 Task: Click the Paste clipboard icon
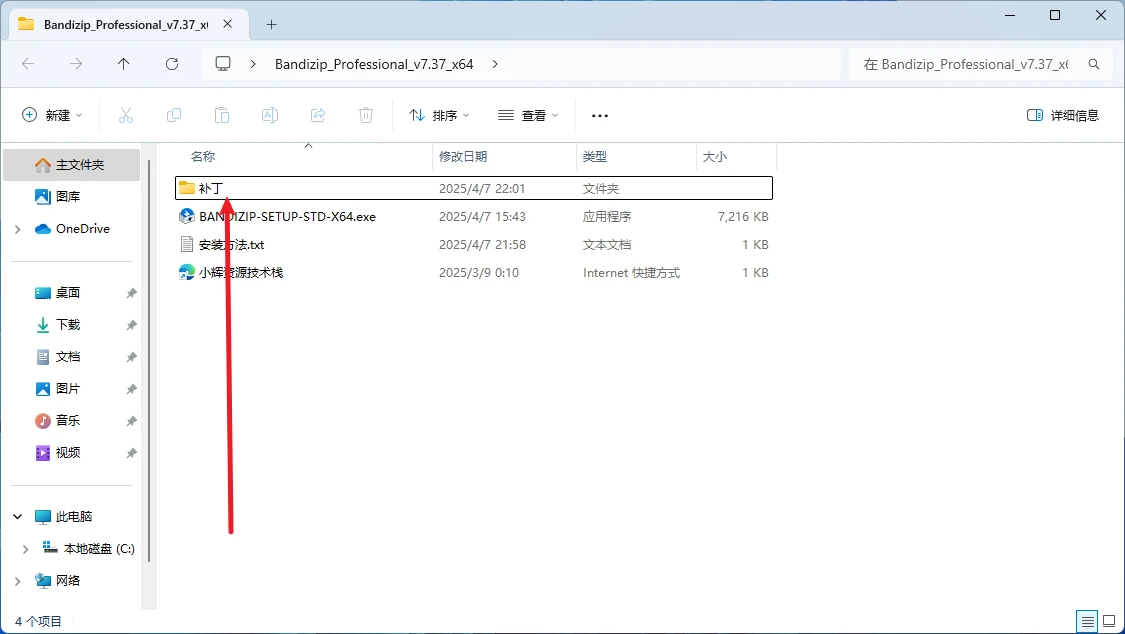click(x=222, y=115)
